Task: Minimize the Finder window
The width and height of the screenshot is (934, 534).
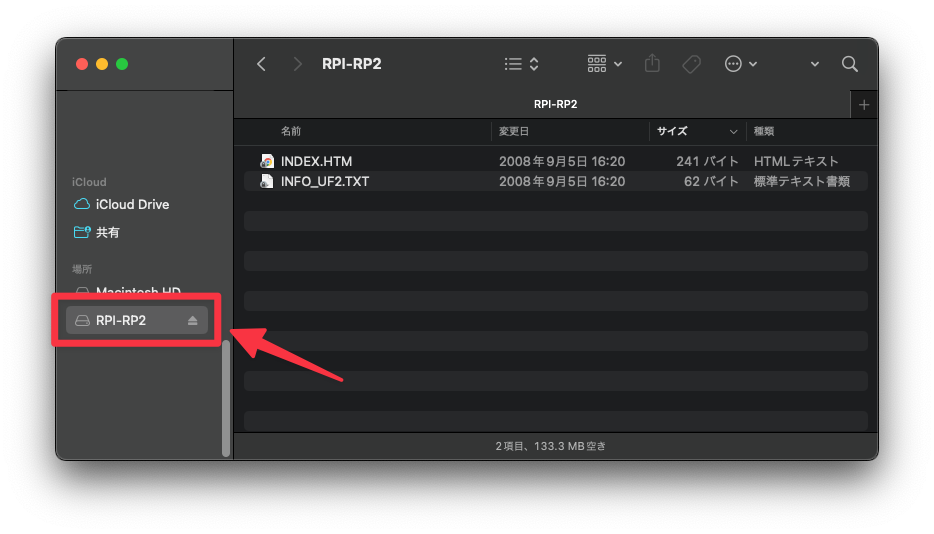Action: pos(102,64)
